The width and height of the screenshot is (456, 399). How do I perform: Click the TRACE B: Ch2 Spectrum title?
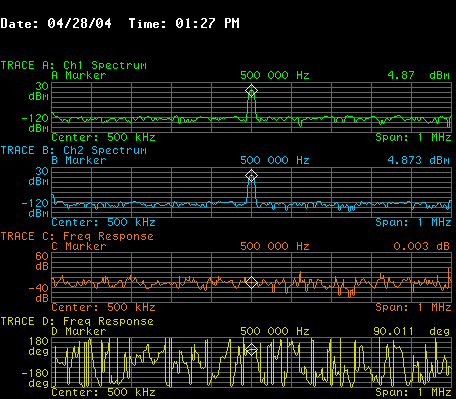click(x=74, y=150)
